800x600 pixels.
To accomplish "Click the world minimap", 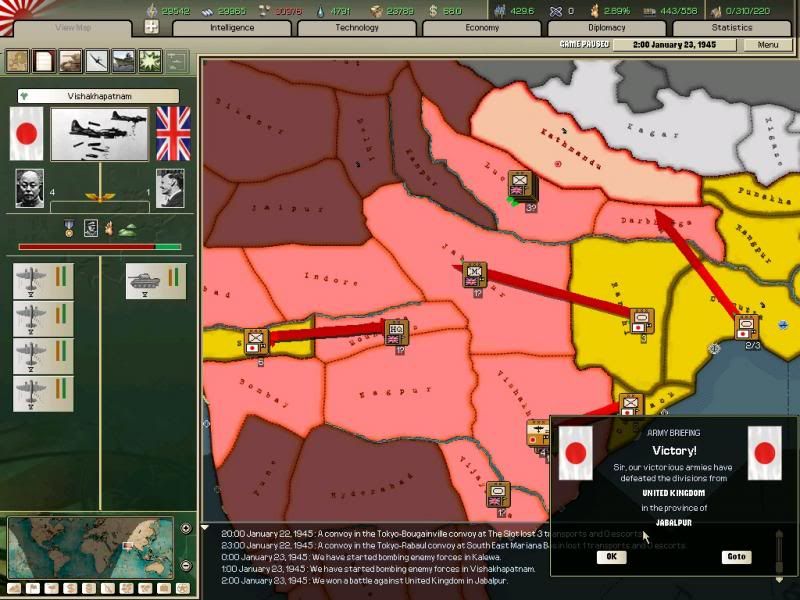I will [91, 548].
